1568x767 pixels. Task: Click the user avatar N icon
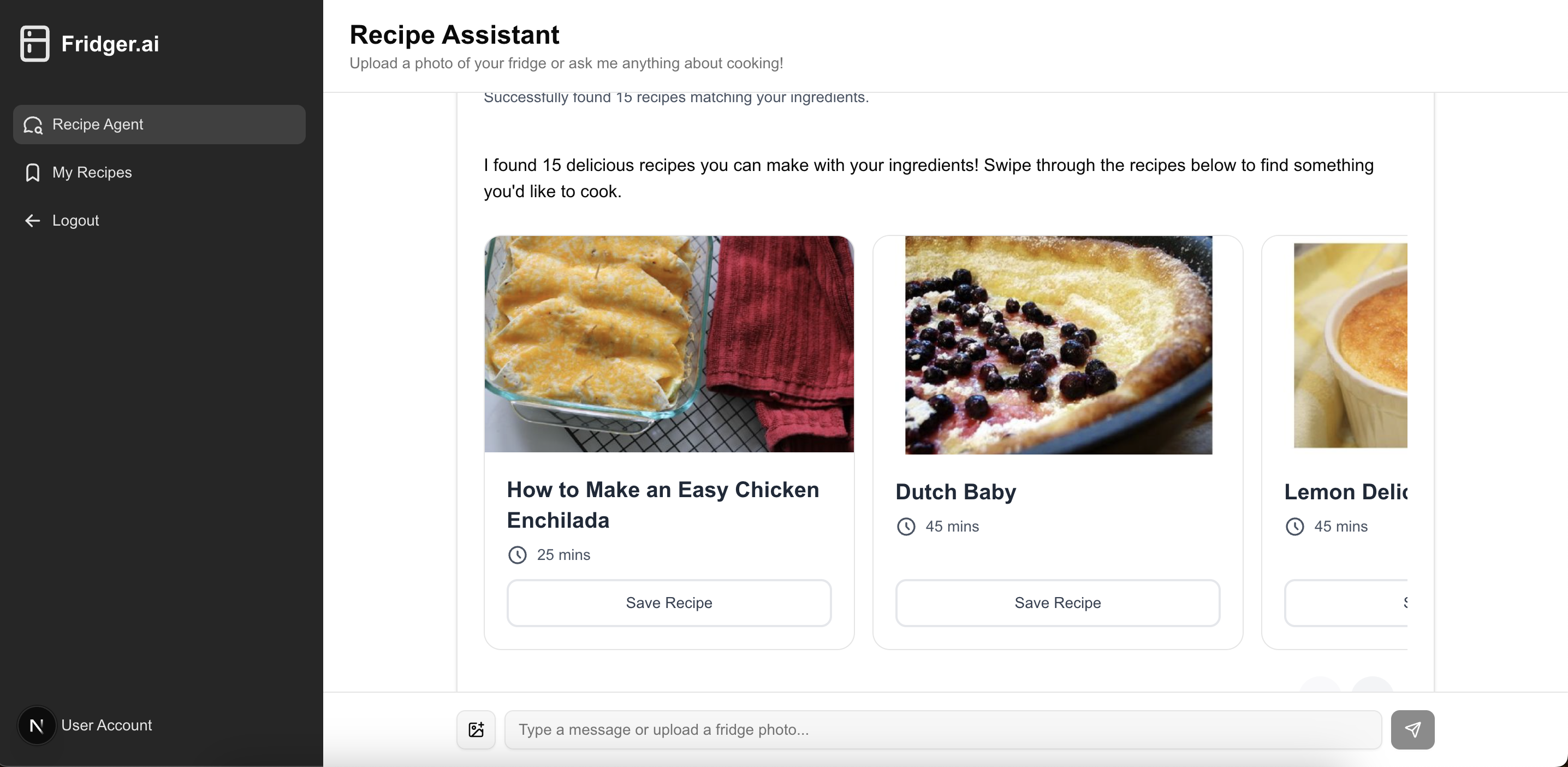pyautogui.click(x=37, y=725)
